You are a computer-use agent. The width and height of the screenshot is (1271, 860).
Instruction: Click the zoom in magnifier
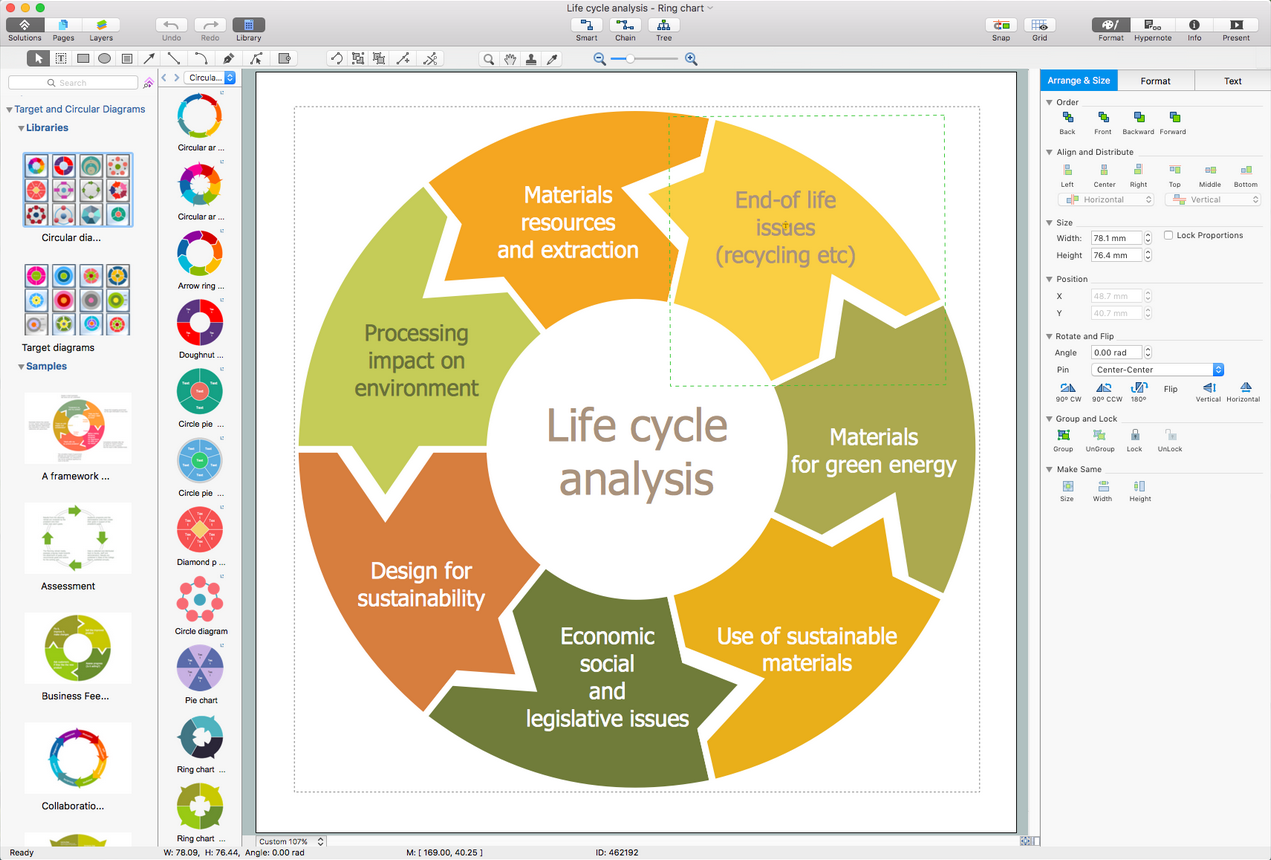[x=691, y=59]
